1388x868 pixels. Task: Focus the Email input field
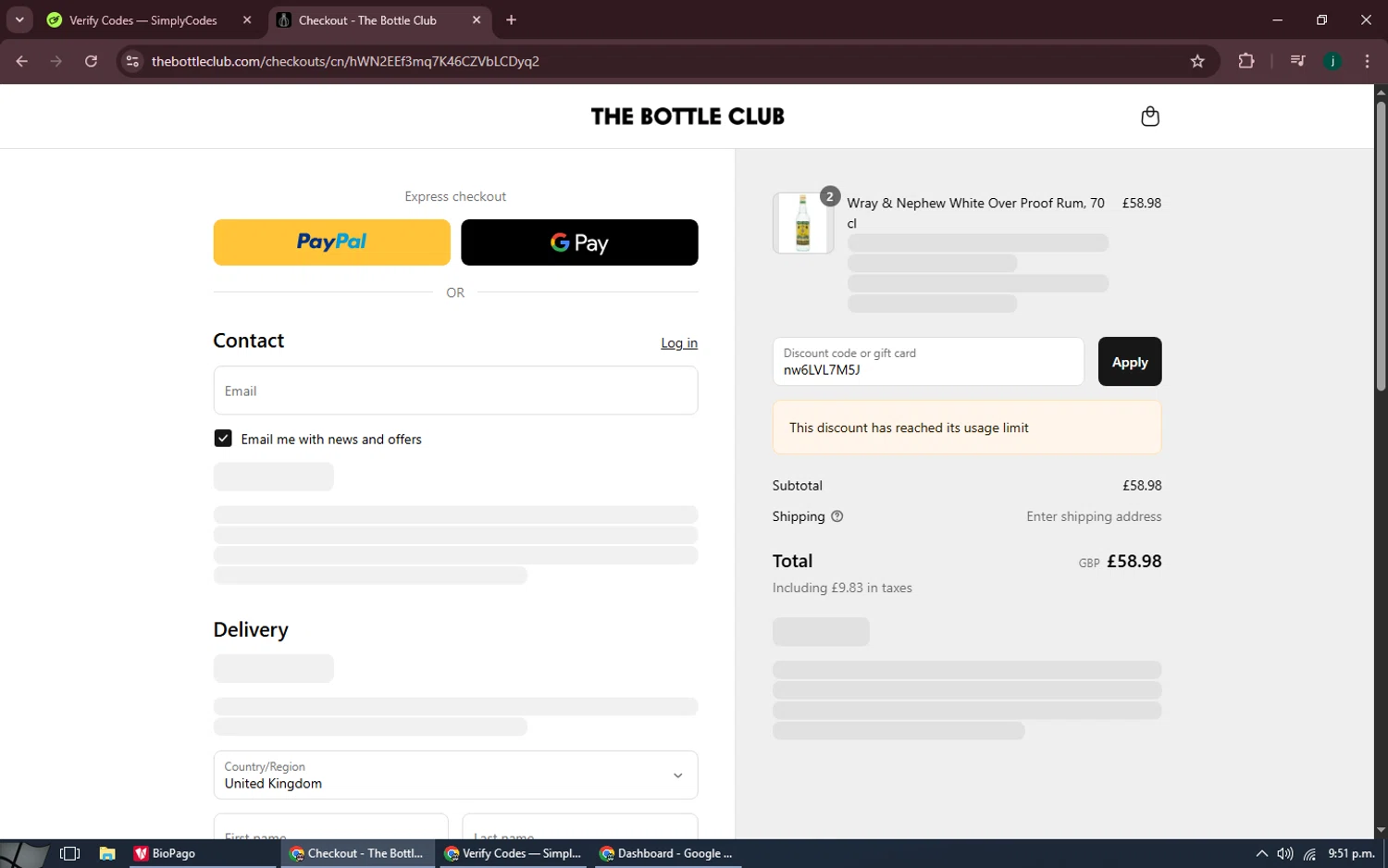[455, 391]
